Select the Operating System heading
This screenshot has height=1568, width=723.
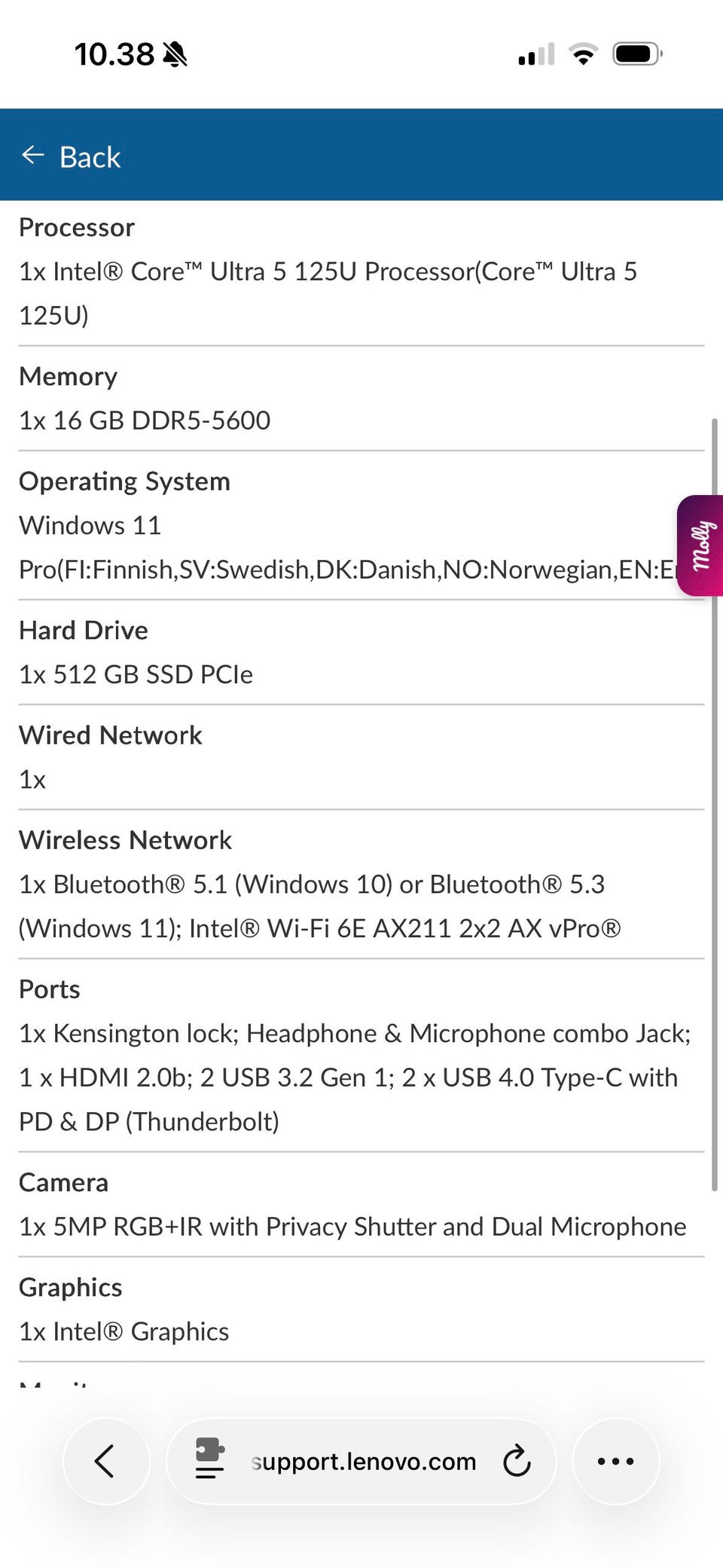coord(124,481)
